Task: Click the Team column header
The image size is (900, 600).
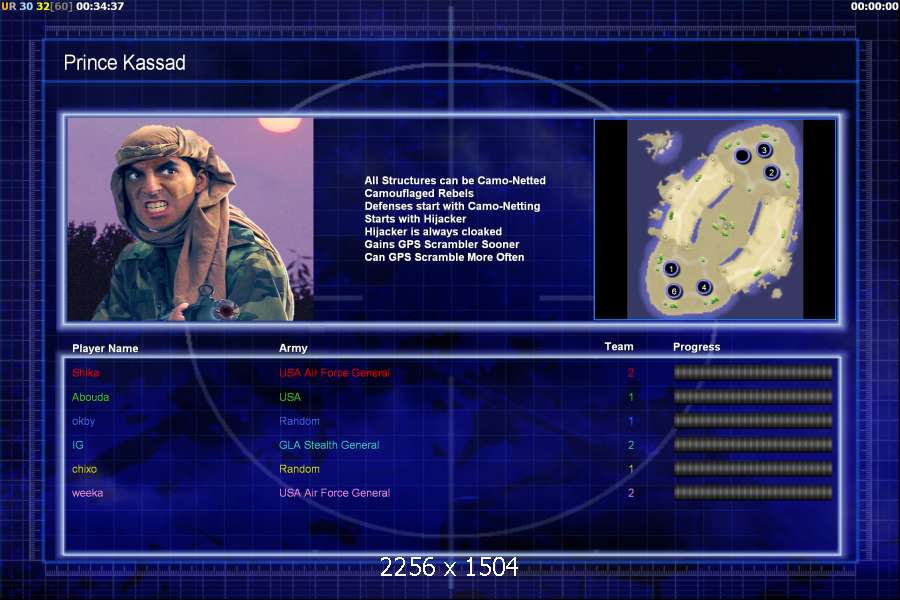Action: click(619, 347)
